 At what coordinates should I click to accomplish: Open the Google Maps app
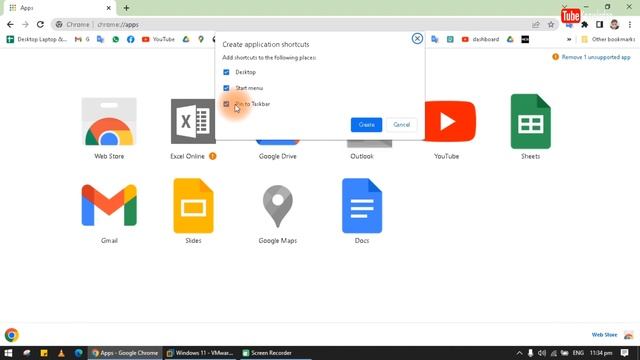[x=278, y=206]
